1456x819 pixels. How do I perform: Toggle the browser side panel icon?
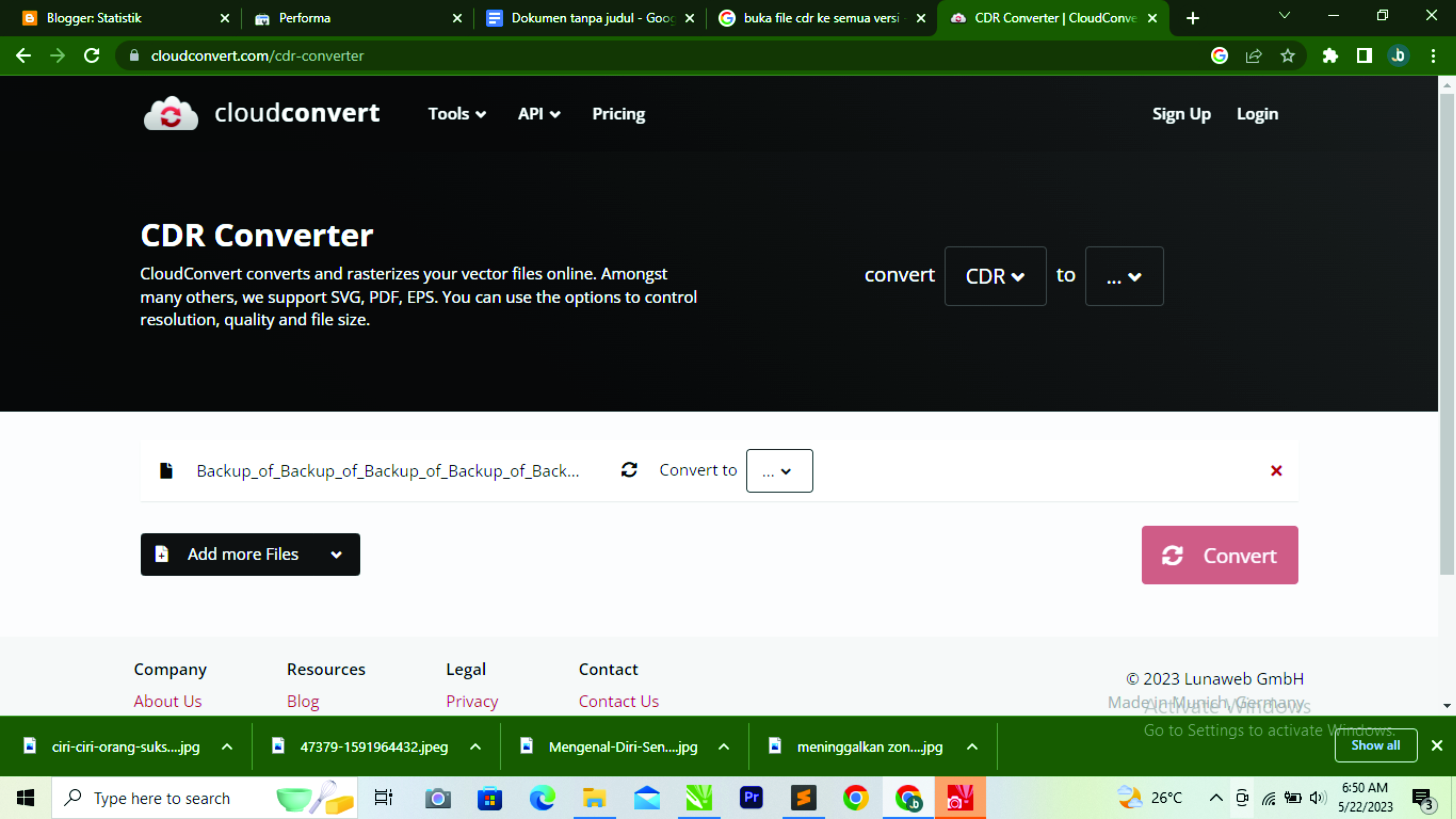1364,56
